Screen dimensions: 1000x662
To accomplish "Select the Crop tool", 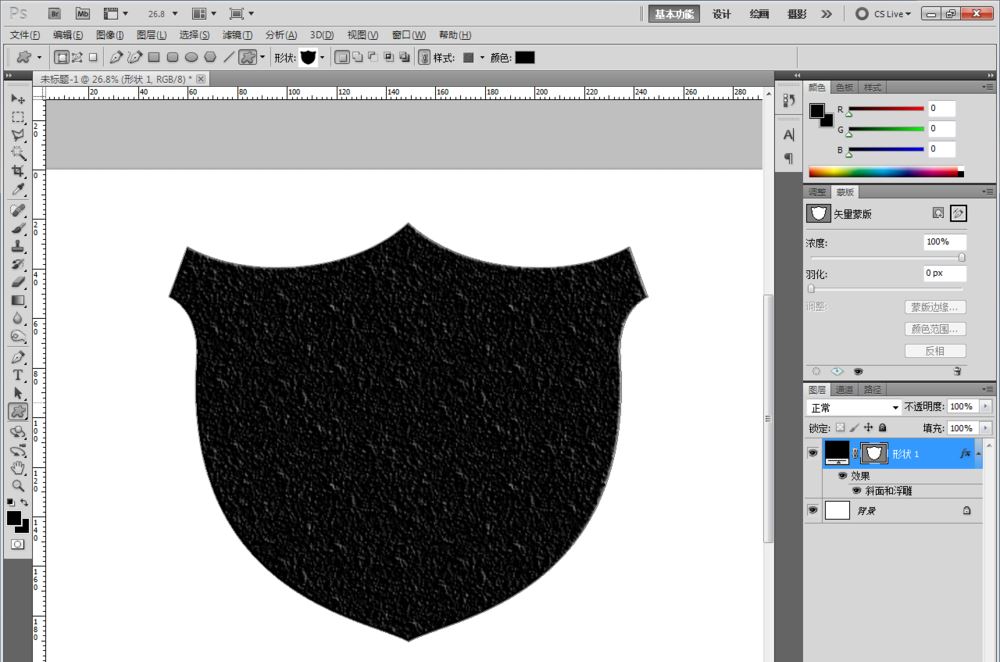I will [18, 171].
